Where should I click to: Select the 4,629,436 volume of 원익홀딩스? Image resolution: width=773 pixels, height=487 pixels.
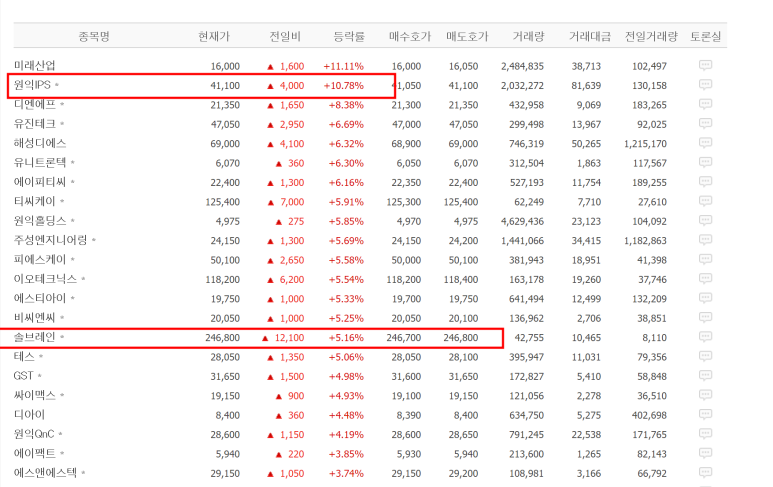click(x=523, y=221)
